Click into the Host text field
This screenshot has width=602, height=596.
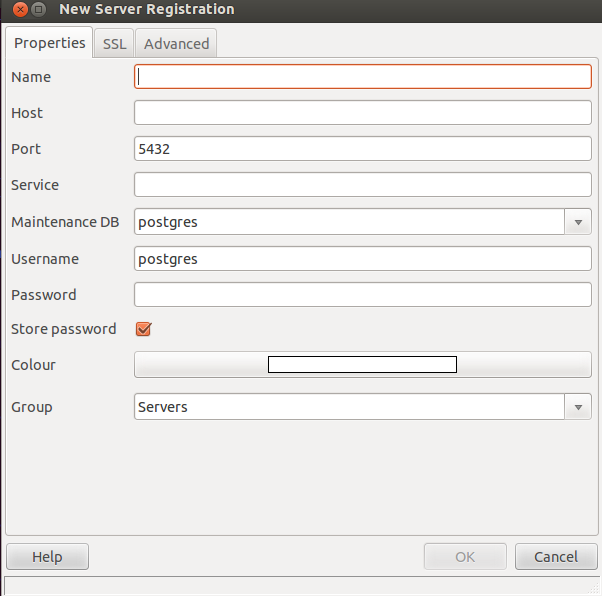coord(362,113)
